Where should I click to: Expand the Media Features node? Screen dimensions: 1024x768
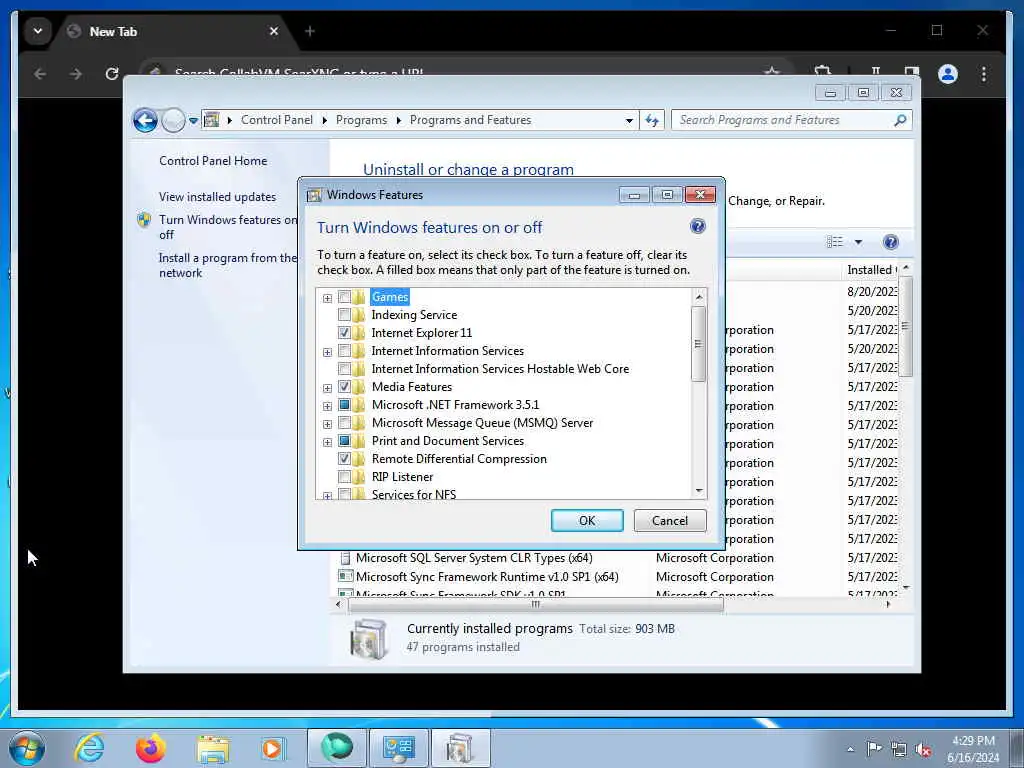pos(327,389)
